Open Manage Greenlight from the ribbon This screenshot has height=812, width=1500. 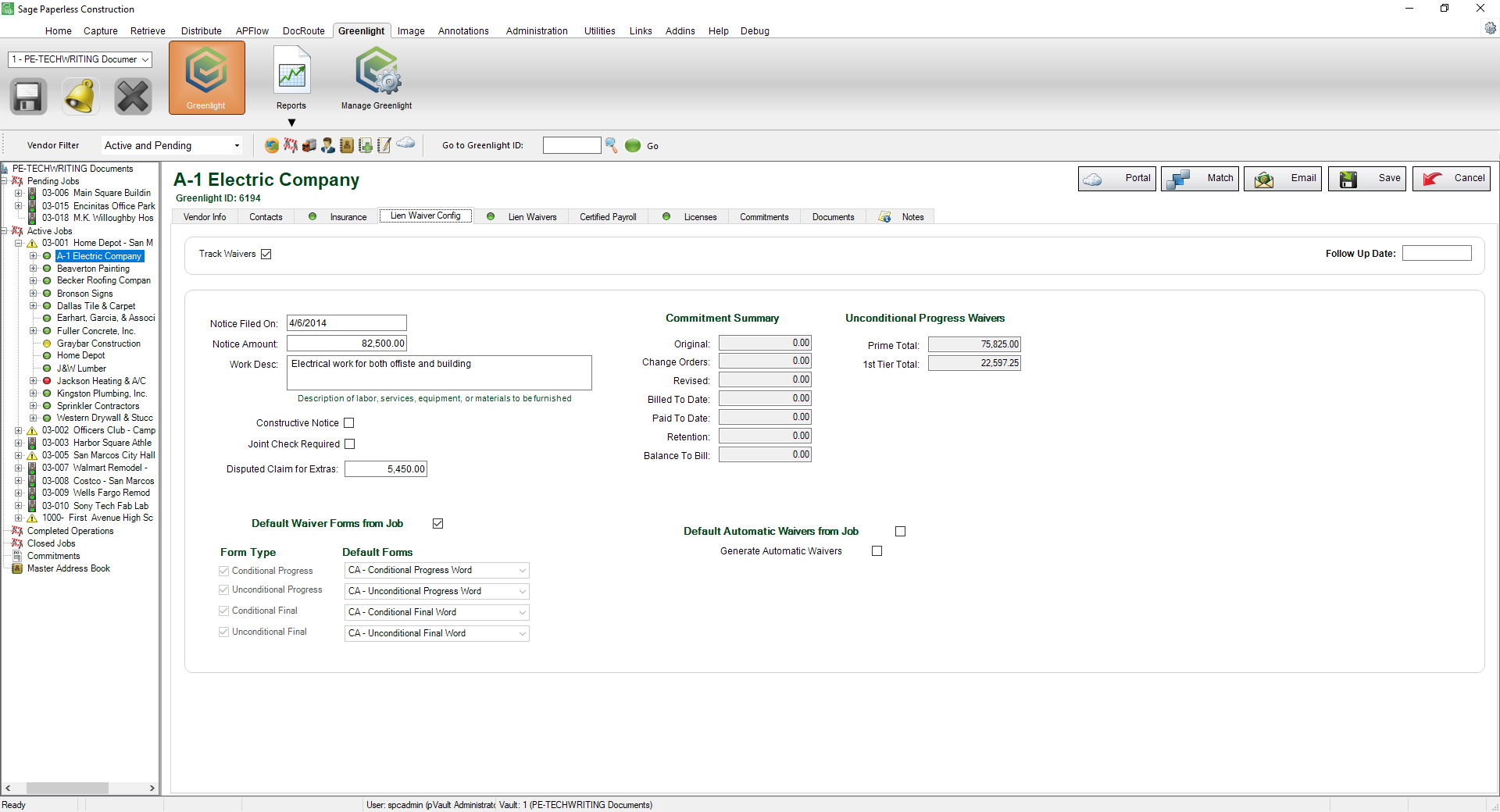point(377,78)
